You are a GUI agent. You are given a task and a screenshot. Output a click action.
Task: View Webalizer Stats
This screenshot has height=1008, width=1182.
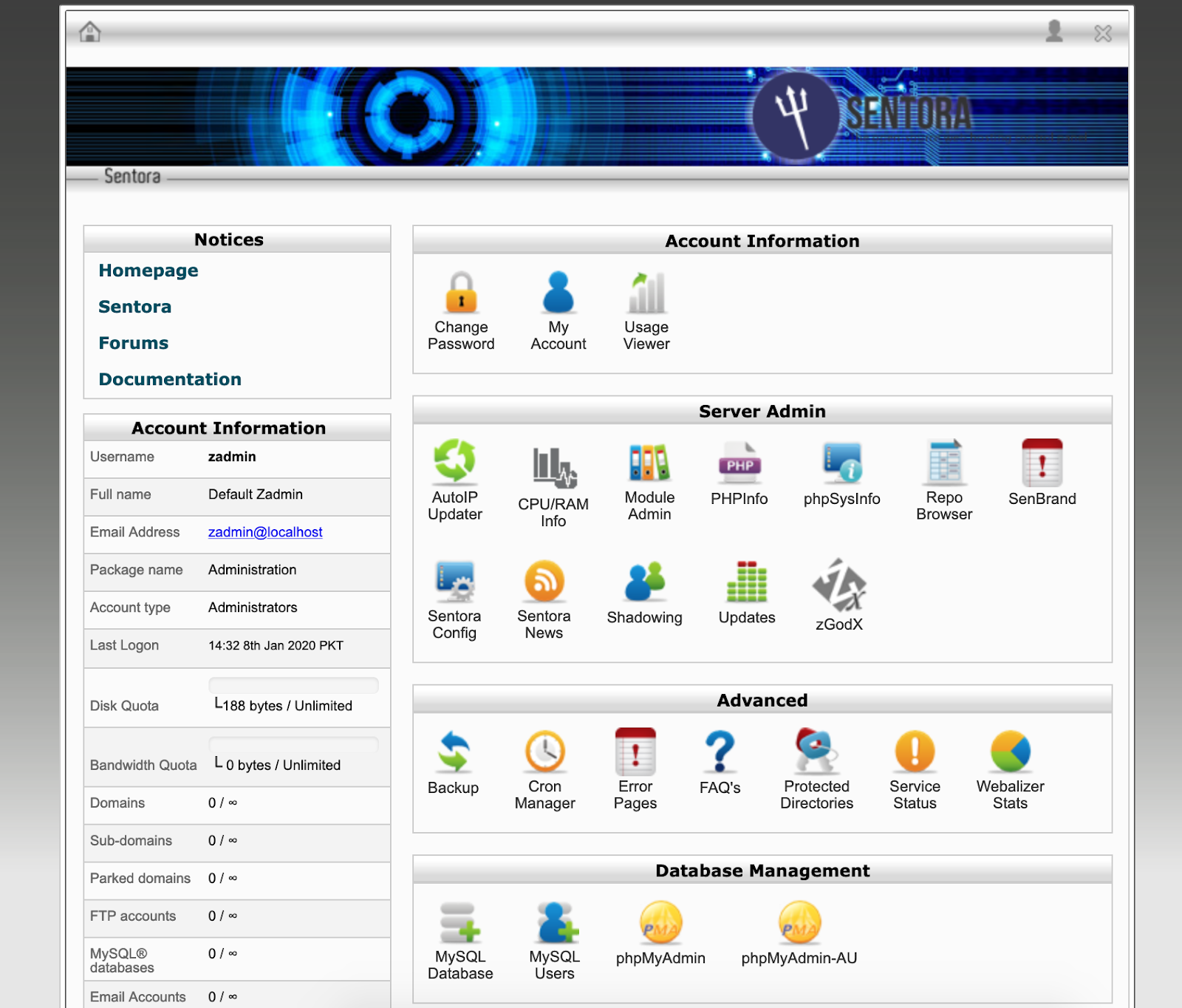click(1011, 770)
